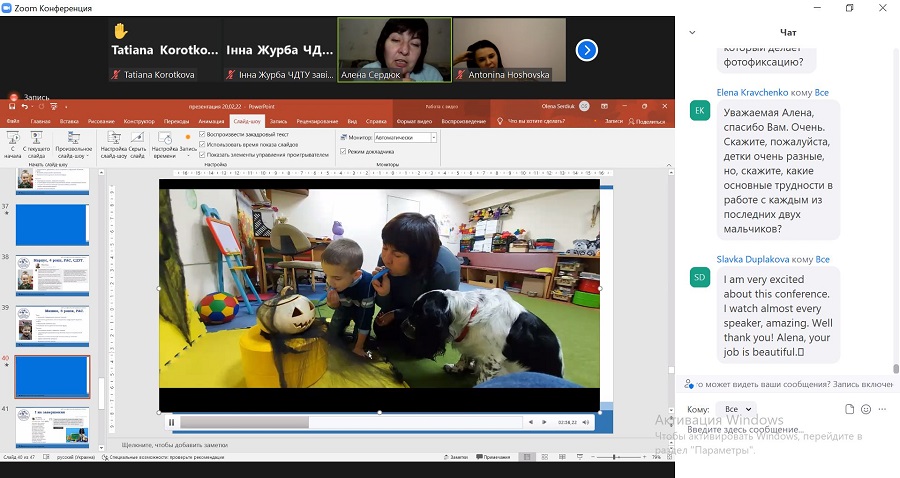This screenshot has height=478, width=900.
Task: Start slideshow from the beginning (С начала)
Action: [13, 144]
